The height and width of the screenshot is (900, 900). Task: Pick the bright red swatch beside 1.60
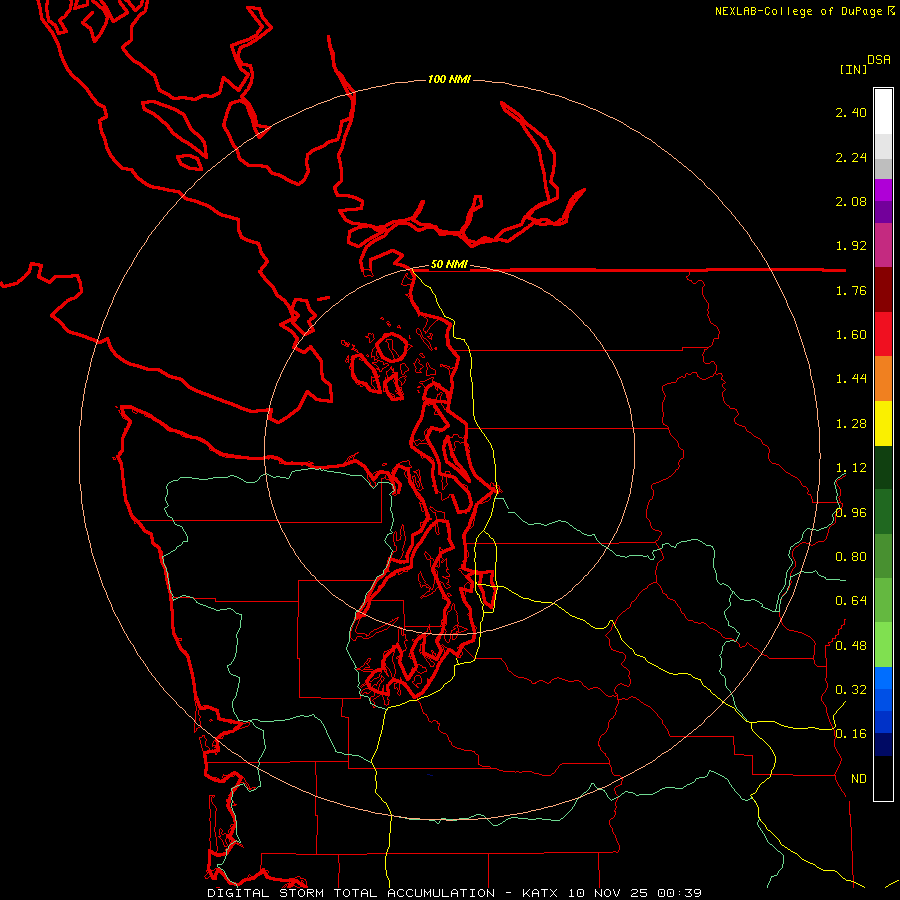tap(883, 334)
